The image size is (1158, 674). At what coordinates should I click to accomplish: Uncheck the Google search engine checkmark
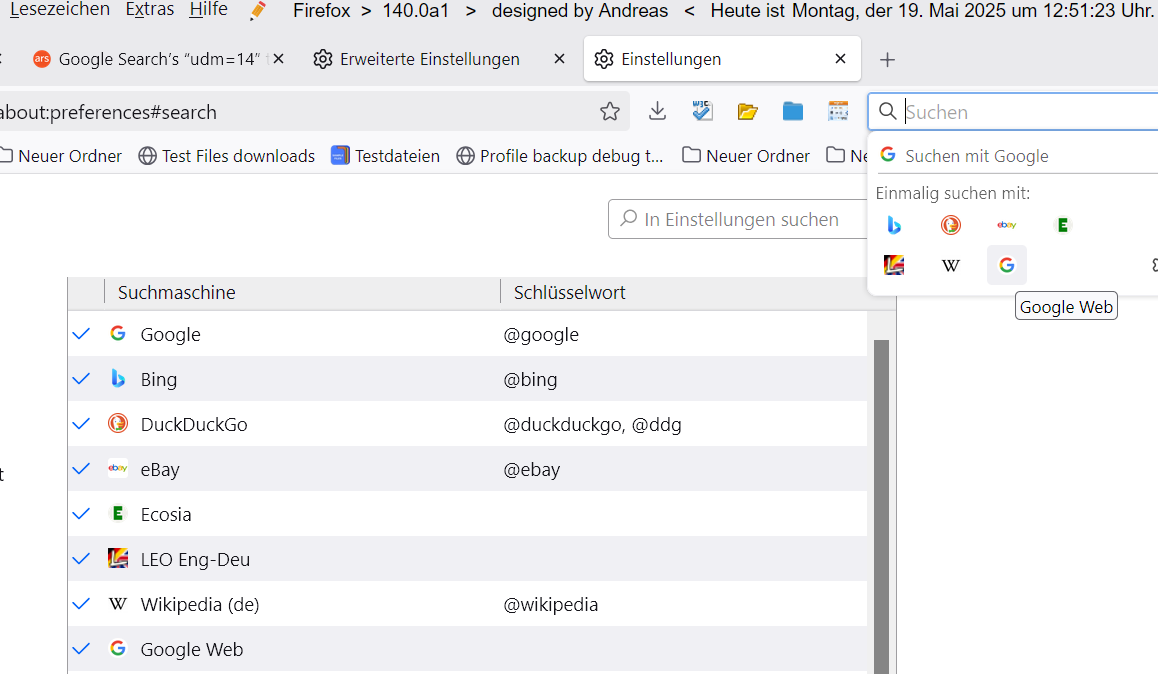coord(81,334)
